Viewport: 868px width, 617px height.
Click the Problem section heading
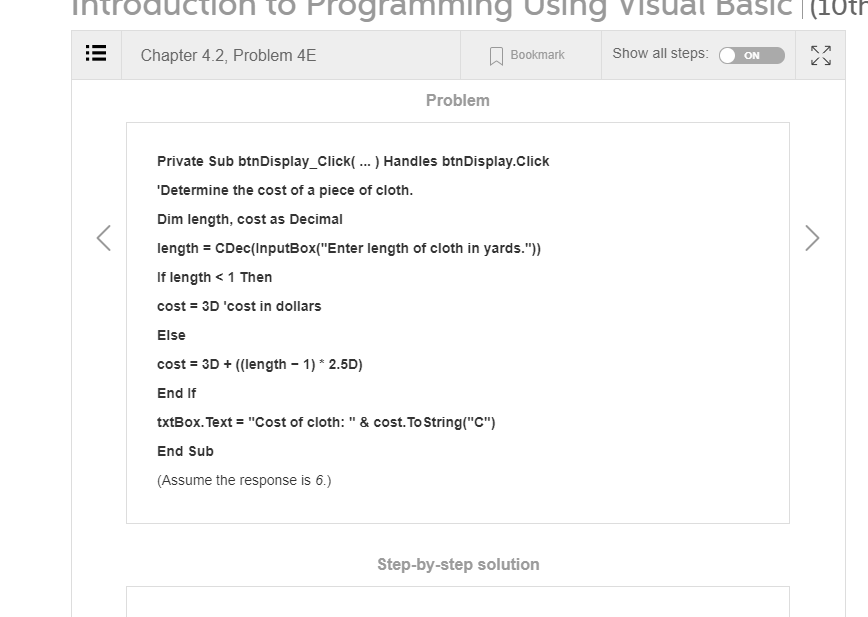point(458,100)
